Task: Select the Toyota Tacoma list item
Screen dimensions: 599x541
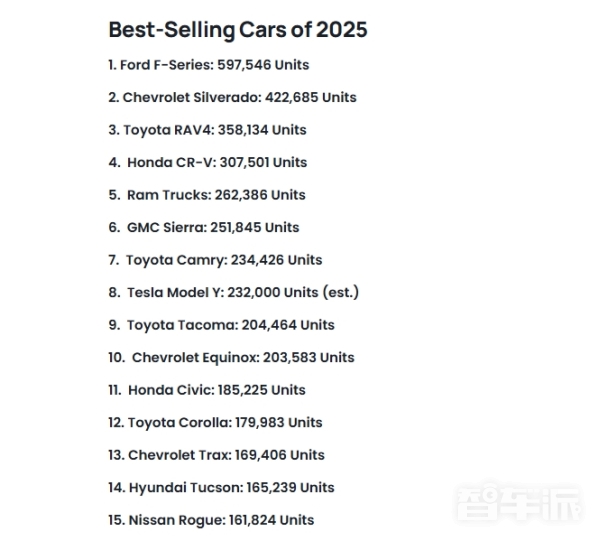Action: (x=221, y=325)
